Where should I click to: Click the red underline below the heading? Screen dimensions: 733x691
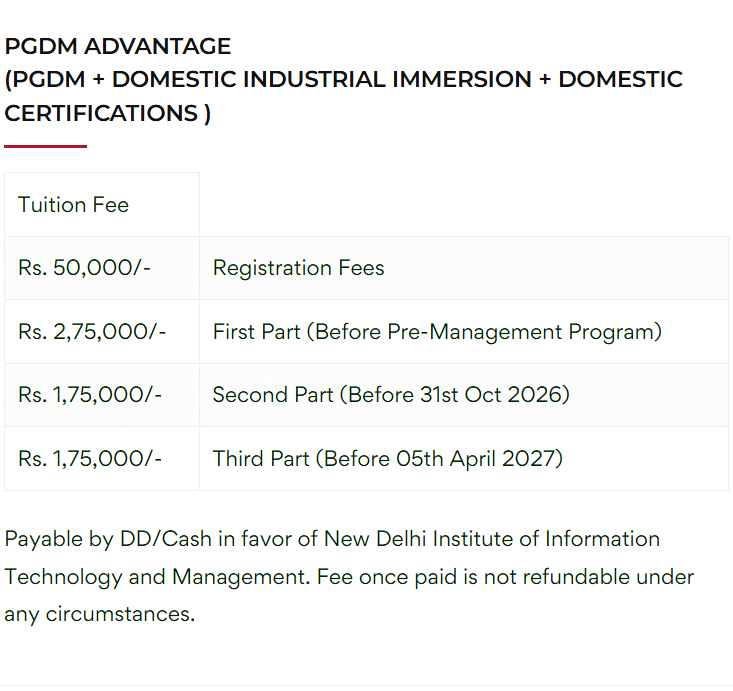45,146
